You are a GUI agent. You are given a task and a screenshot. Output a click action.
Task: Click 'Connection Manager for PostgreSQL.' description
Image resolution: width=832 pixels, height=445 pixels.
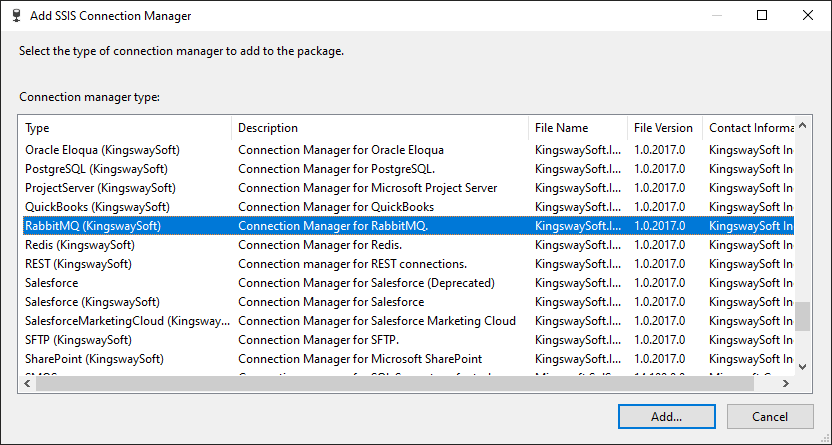[337, 169]
